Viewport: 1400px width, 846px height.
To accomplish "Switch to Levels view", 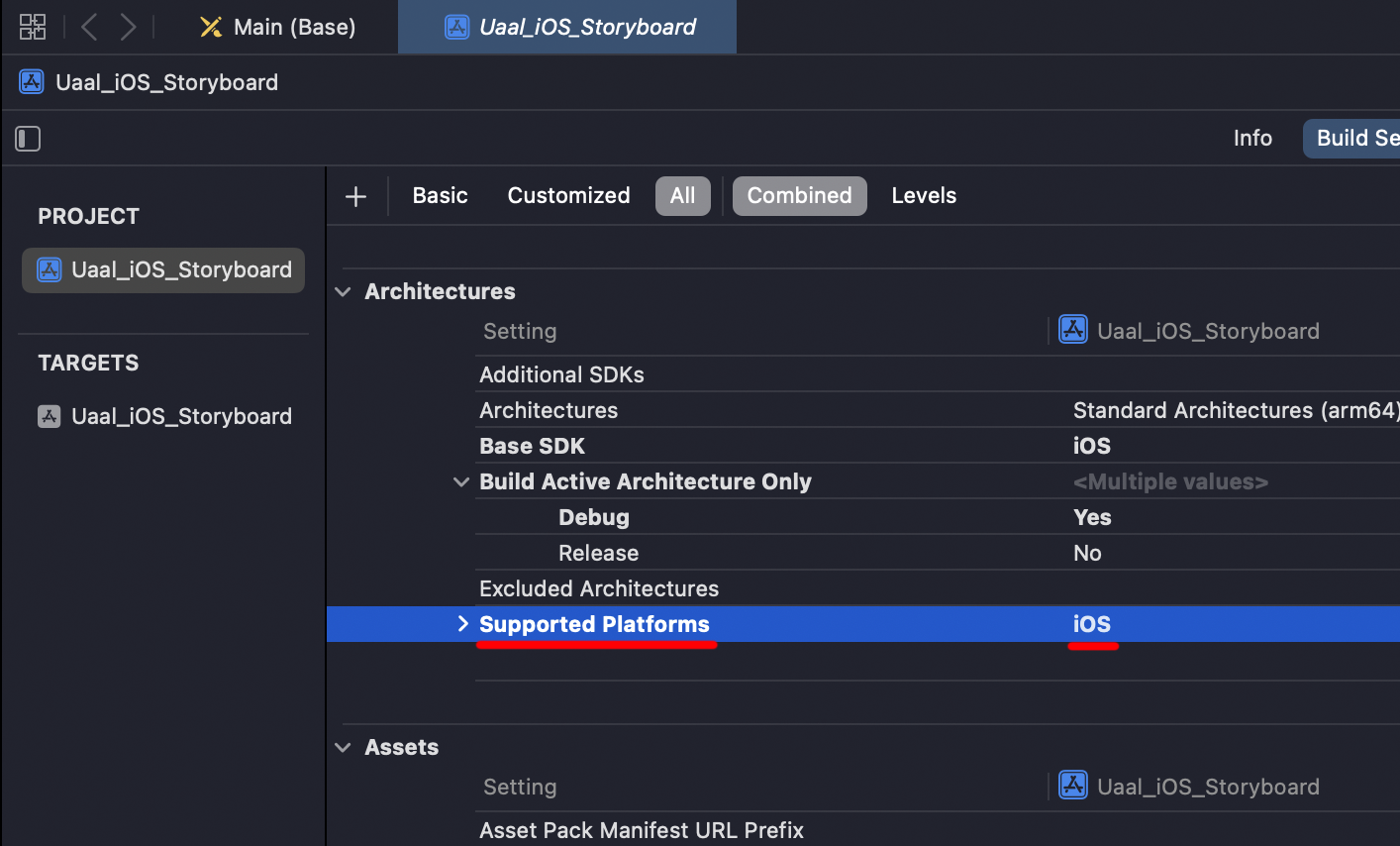I will click(x=924, y=196).
